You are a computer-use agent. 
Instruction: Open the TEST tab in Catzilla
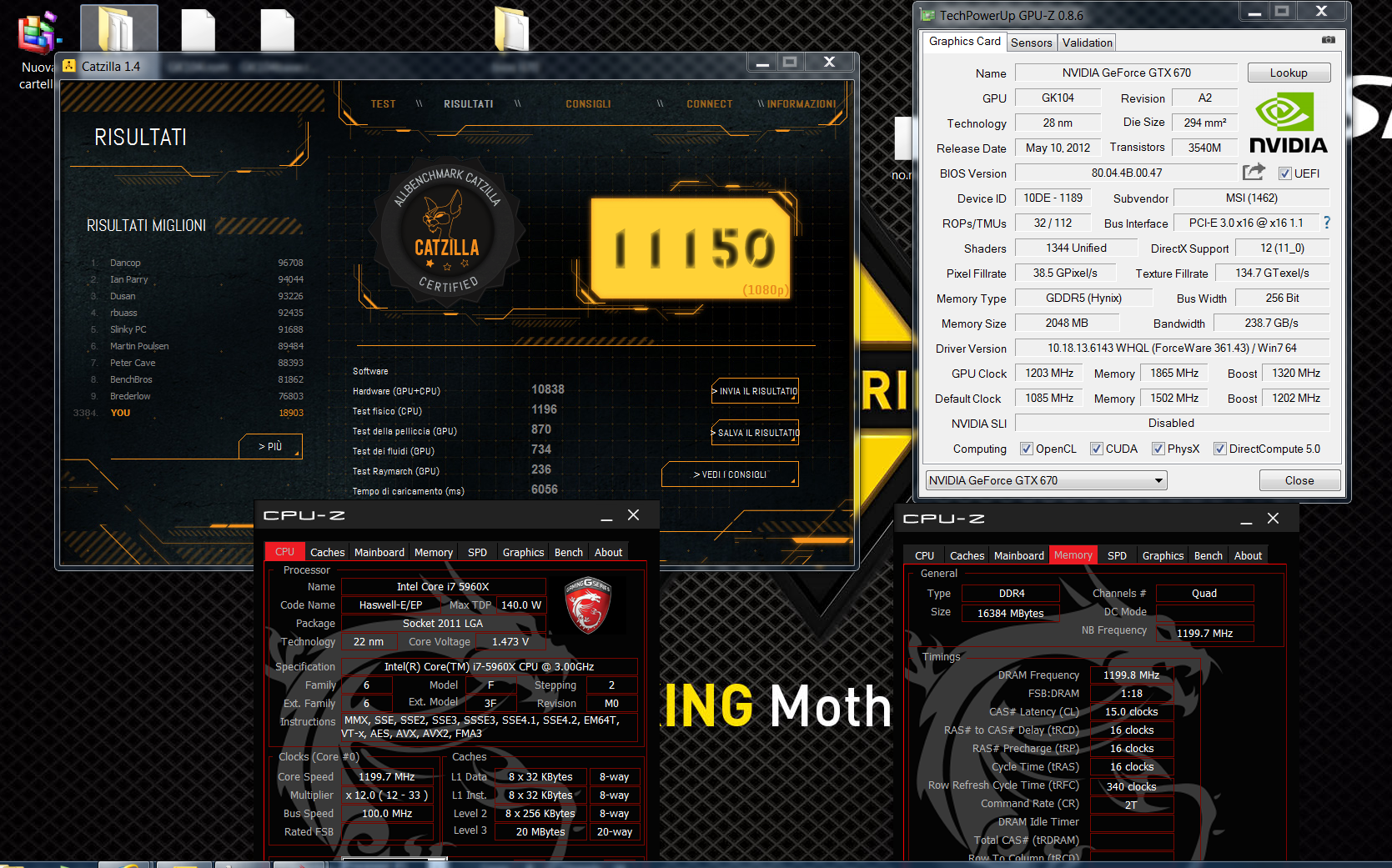pos(383,104)
